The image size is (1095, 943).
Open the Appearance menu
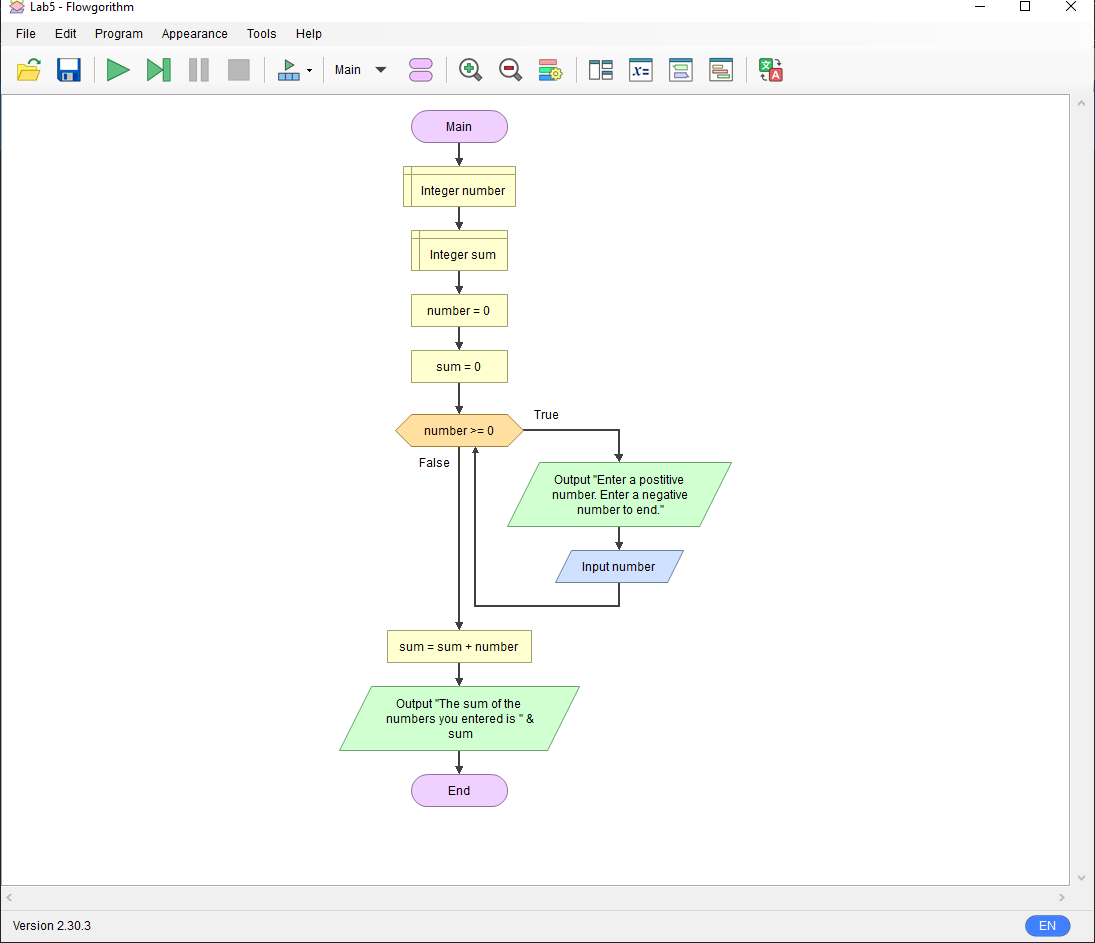194,33
